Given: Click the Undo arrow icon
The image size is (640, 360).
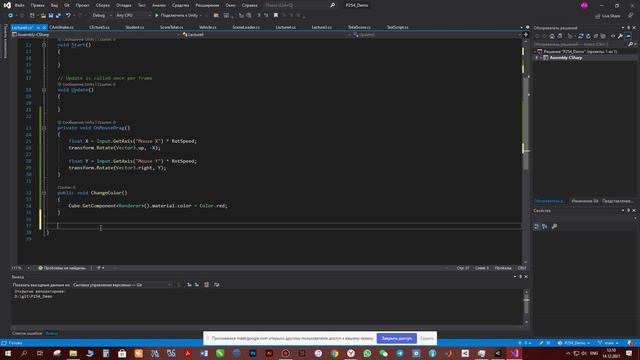Looking at the screenshot, I should pos(68,16).
